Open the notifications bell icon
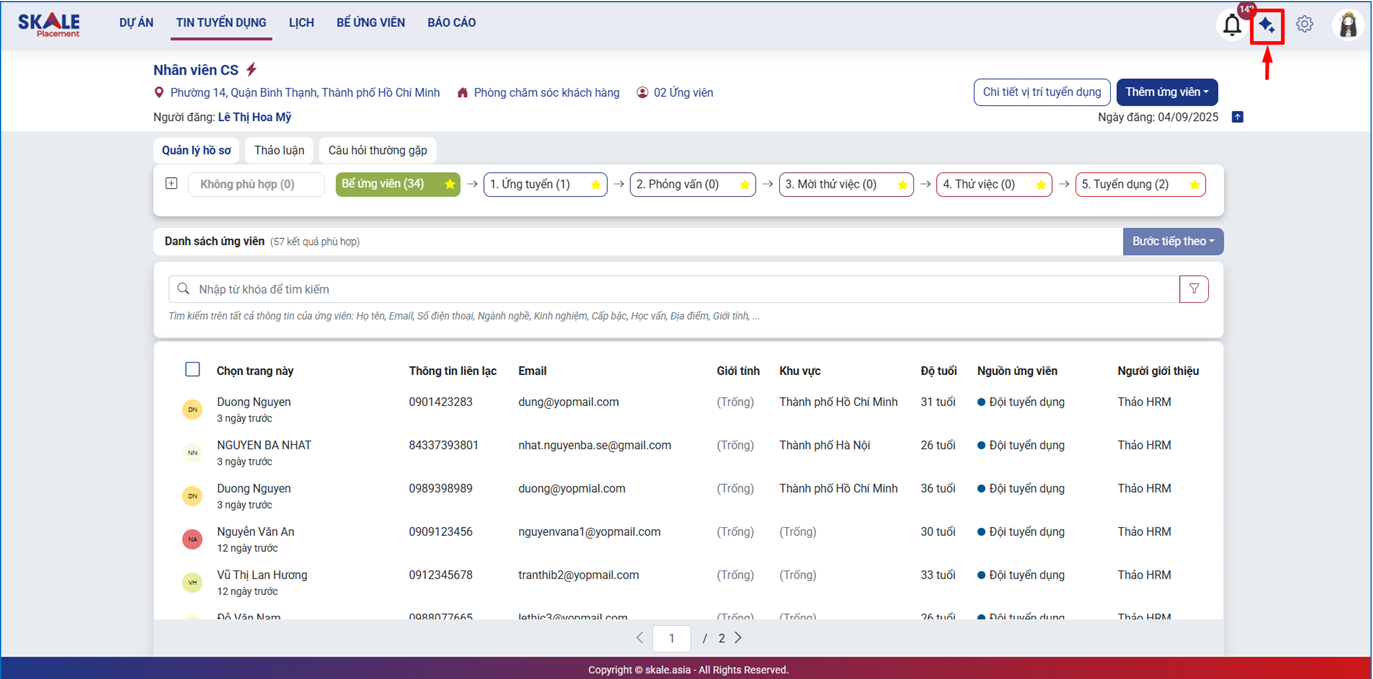 pyautogui.click(x=1232, y=25)
